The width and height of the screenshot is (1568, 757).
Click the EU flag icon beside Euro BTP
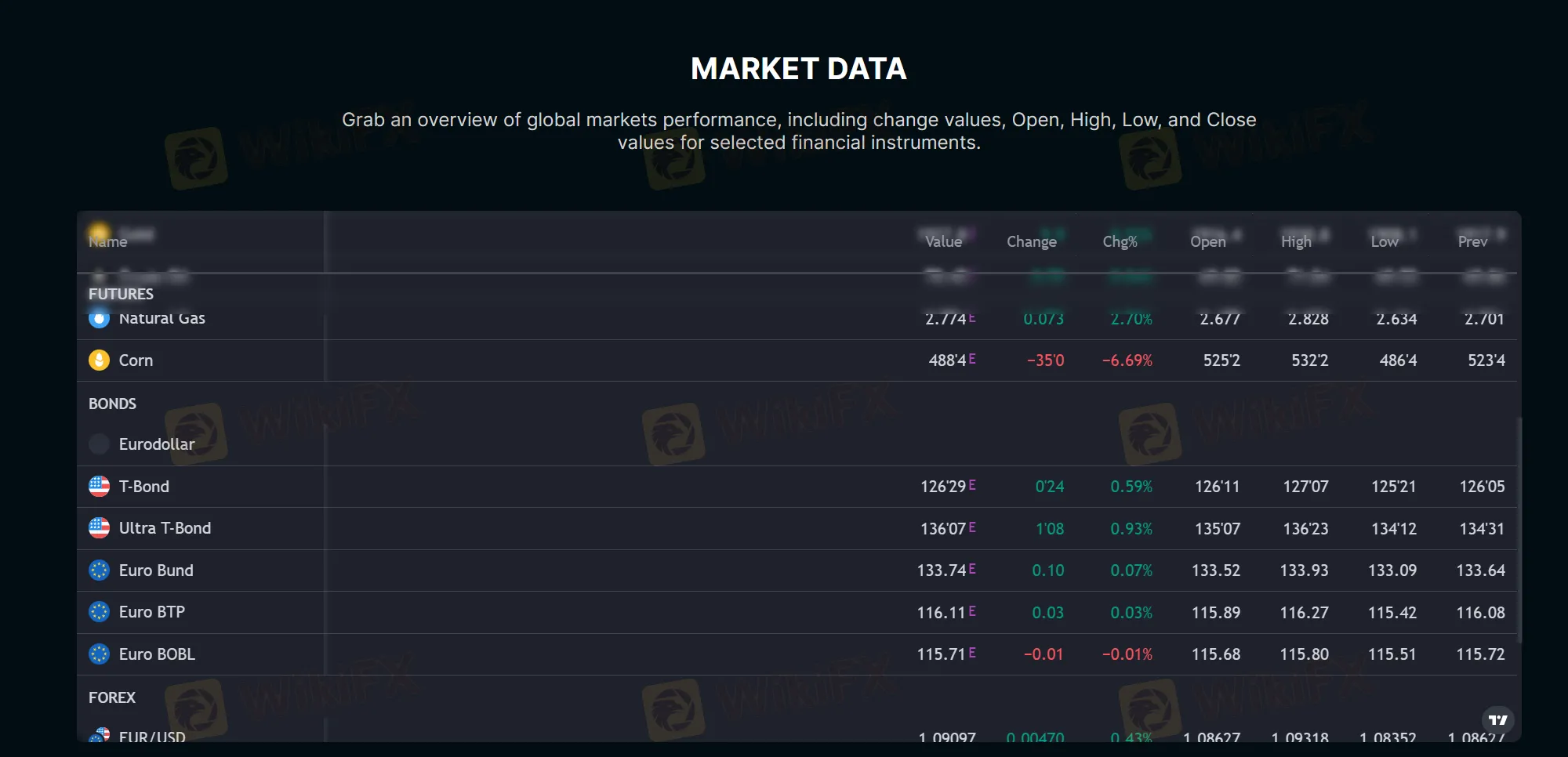click(x=100, y=612)
